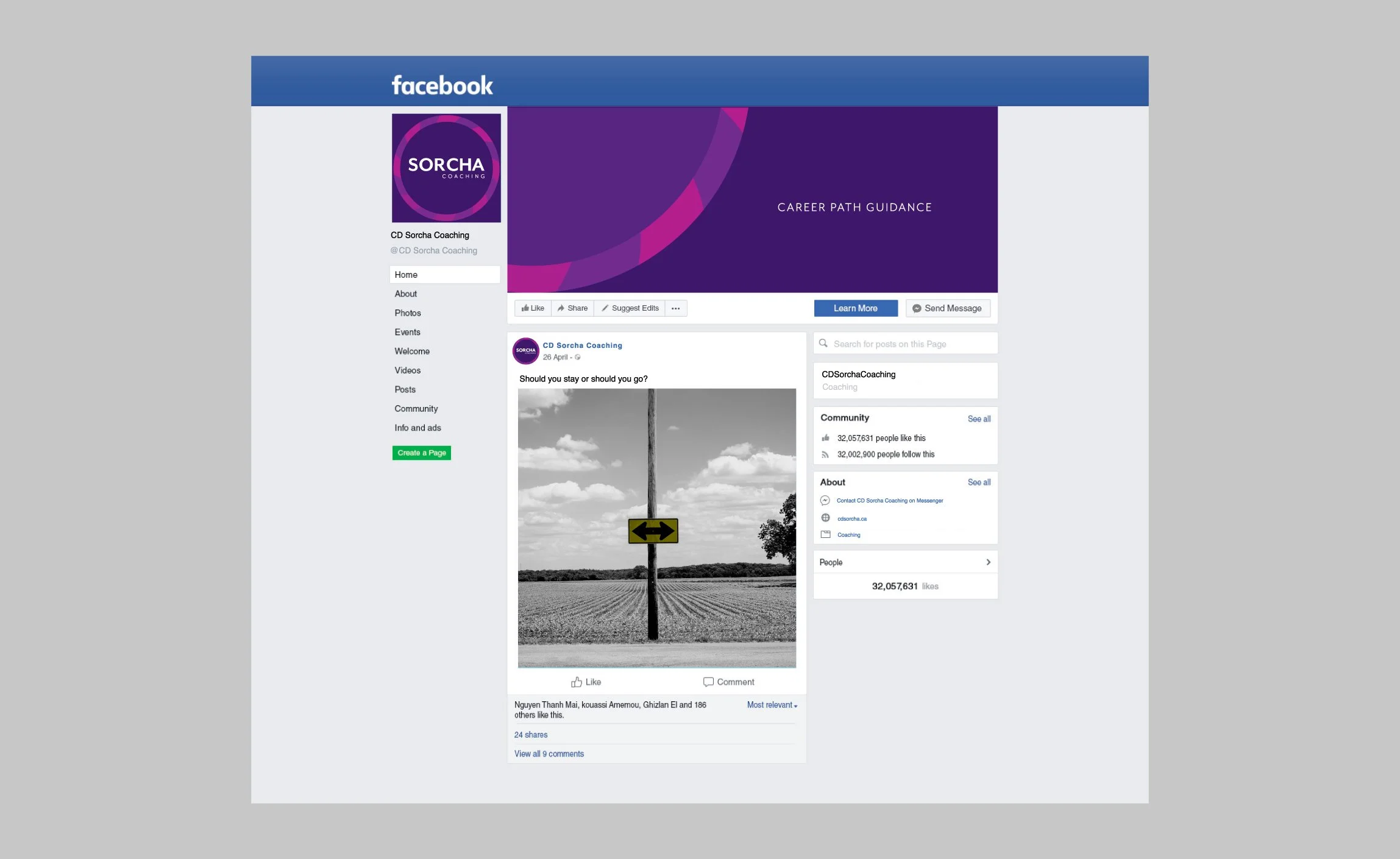Click the magnifier icon in the page search bar
This screenshot has height=859, width=1400.
pyautogui.click(x=823, y=344)
